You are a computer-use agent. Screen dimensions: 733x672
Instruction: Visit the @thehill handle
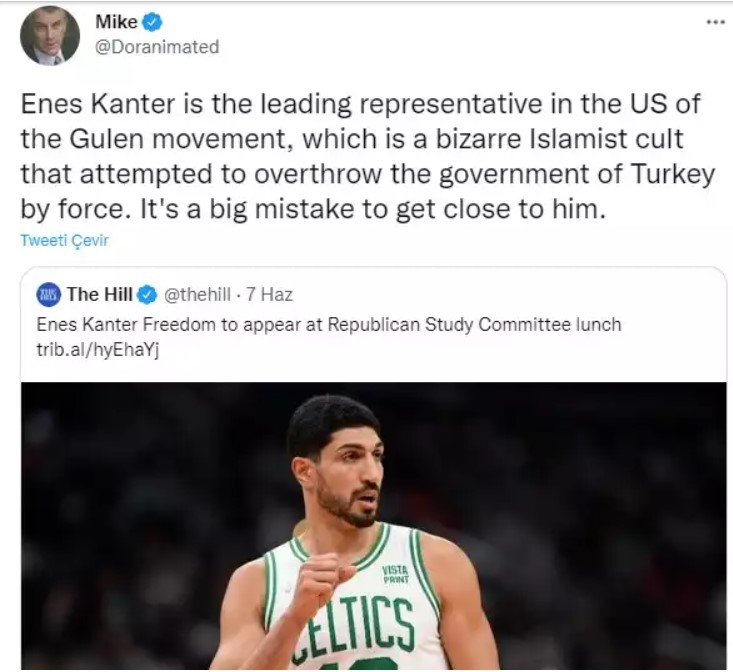click(196, 294)
